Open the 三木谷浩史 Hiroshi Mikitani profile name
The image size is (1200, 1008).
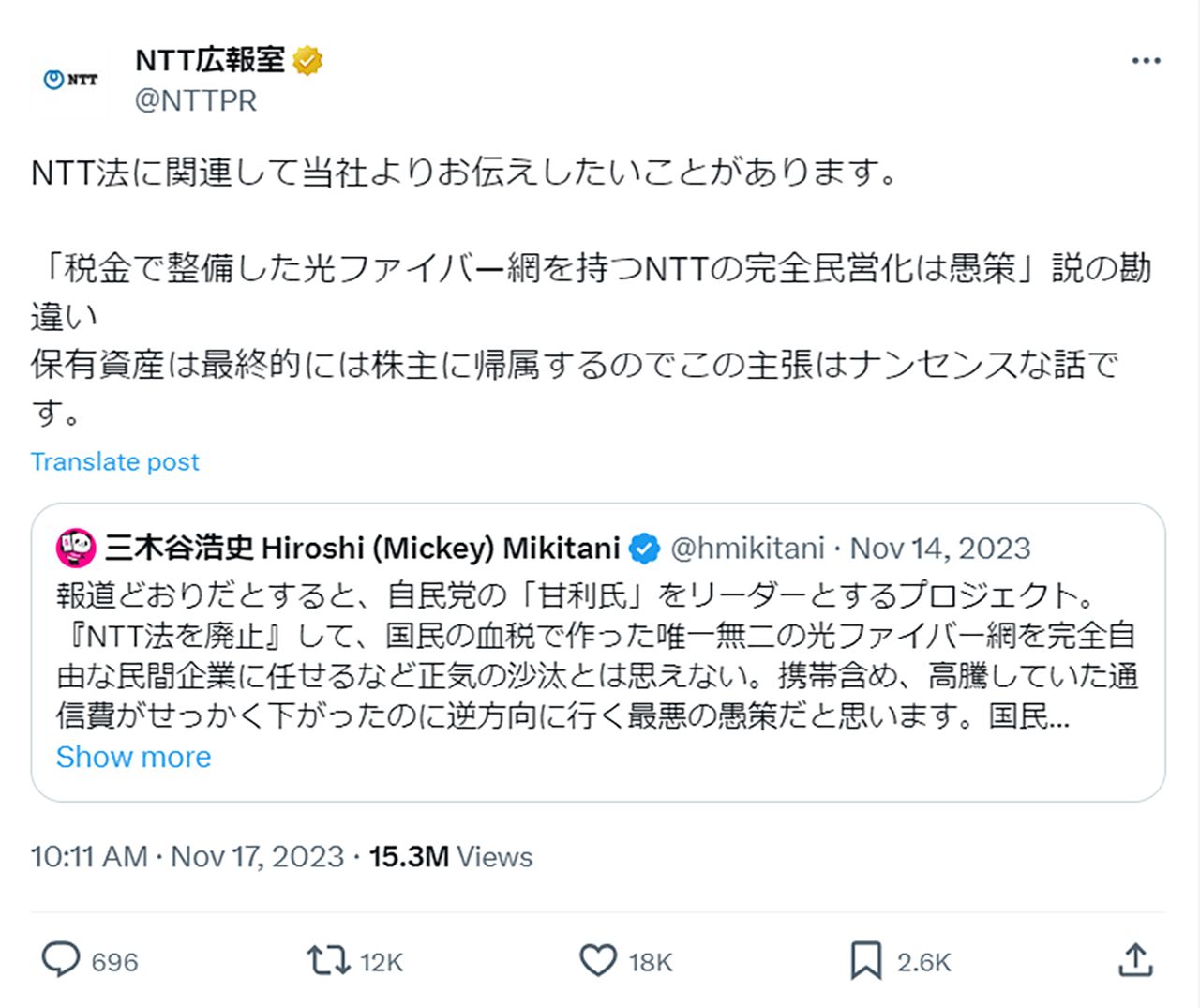click(363, 549)
